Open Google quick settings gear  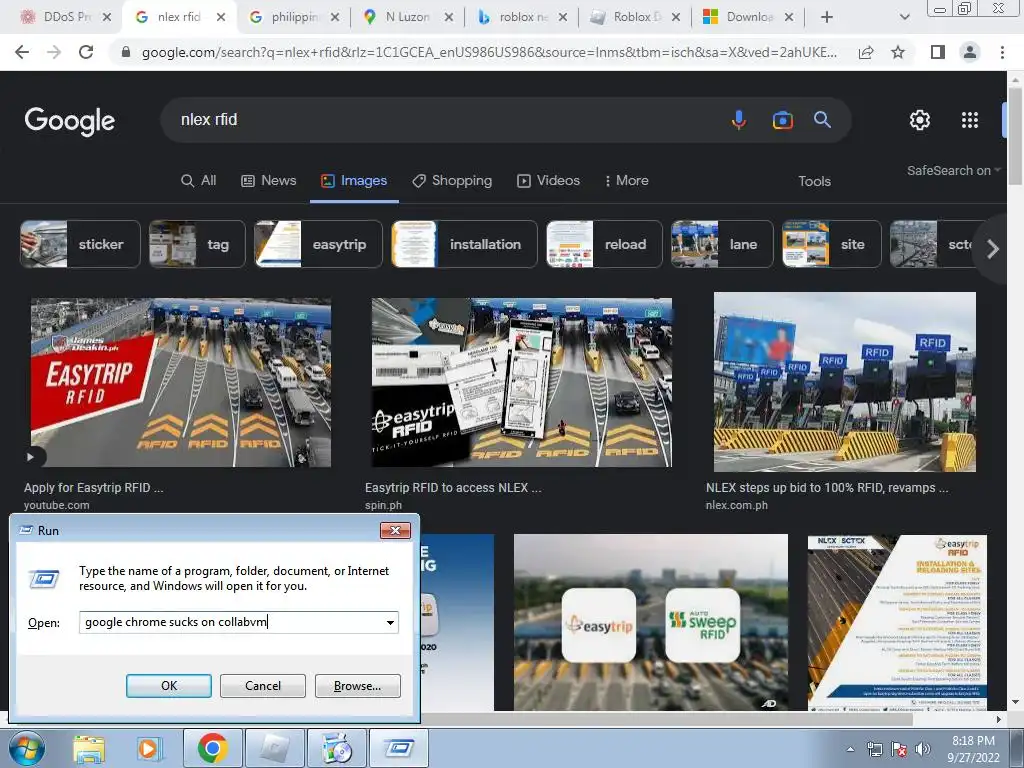(x=920, y=120)
